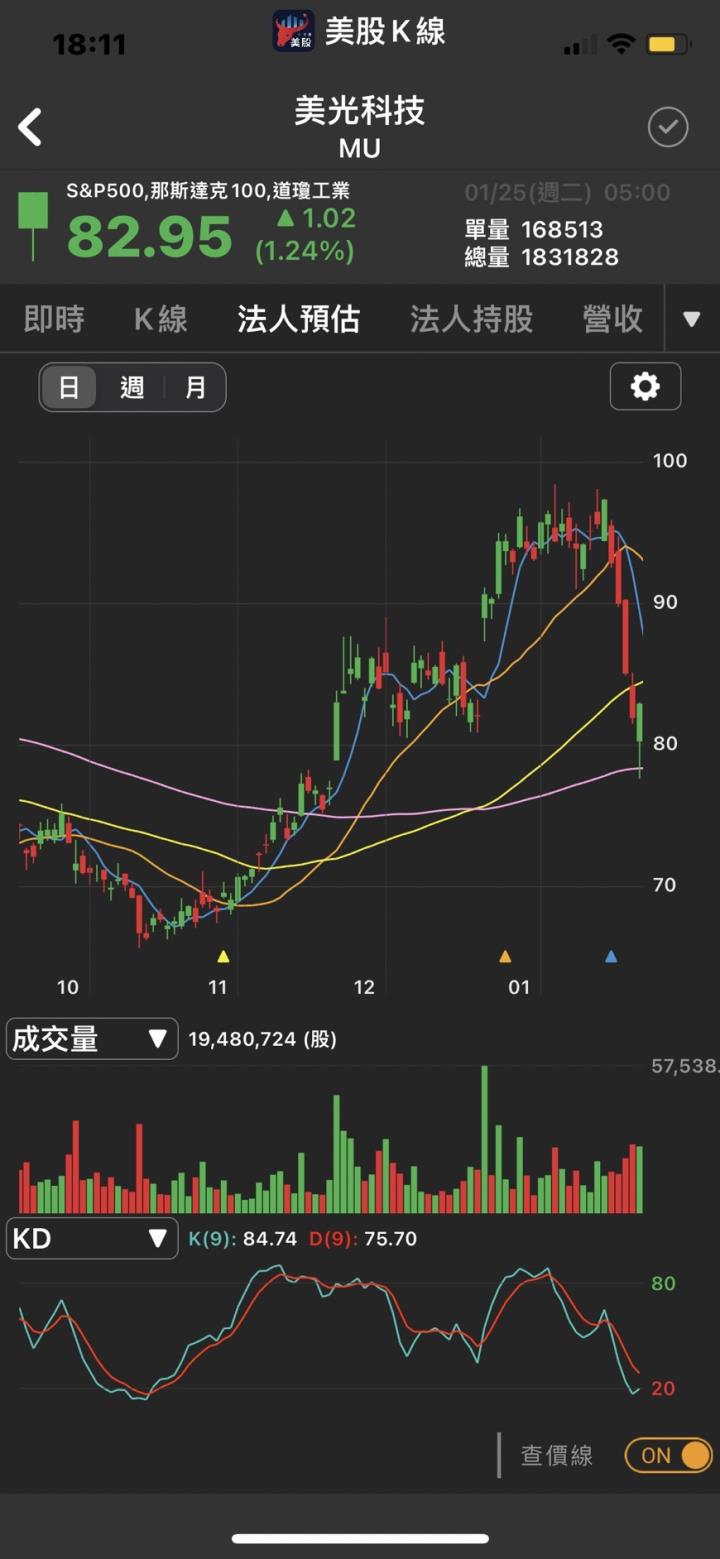
Task: Tap the battery status icon
Action: (669, 44)
